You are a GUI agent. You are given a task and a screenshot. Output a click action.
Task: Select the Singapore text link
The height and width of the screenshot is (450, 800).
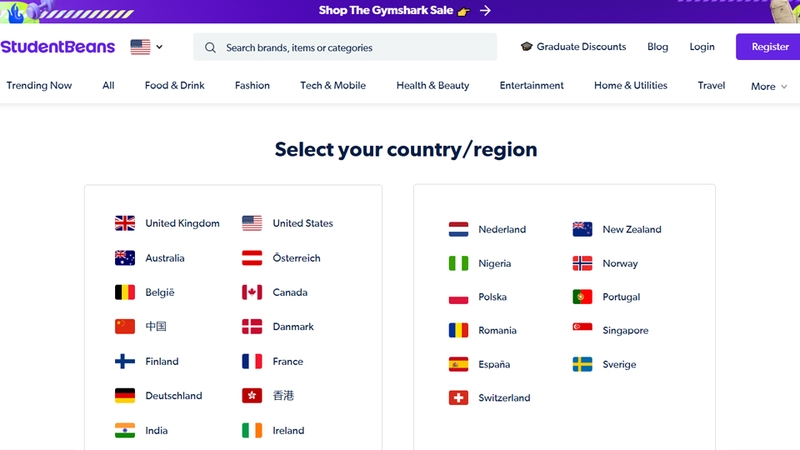[625, 330]
